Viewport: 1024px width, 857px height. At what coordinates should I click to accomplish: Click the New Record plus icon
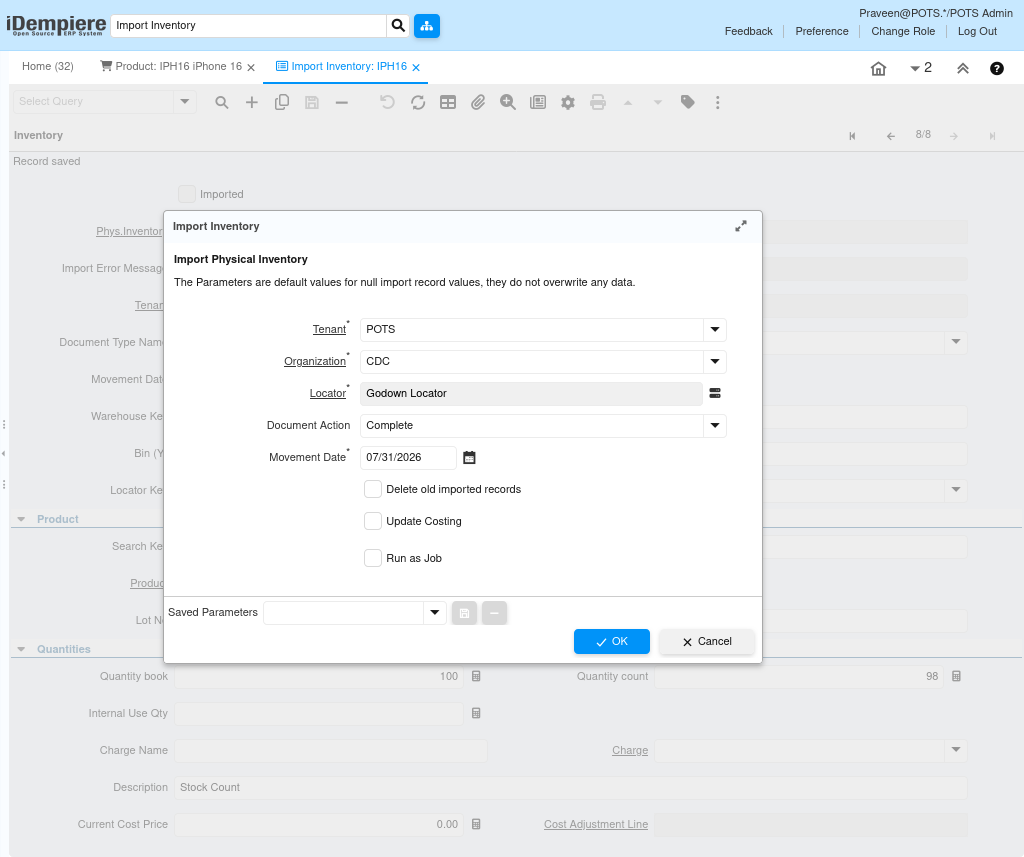[x=251, y=103]
